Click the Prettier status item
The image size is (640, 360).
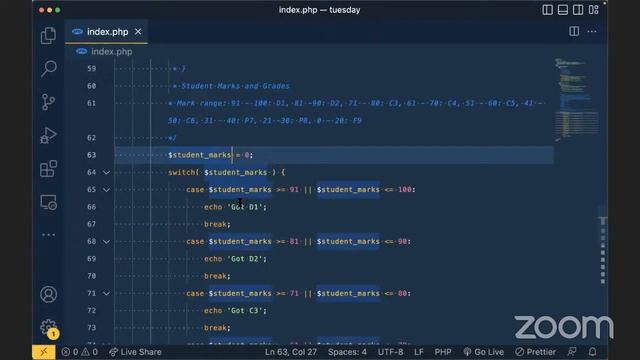(x=536, y=352)
